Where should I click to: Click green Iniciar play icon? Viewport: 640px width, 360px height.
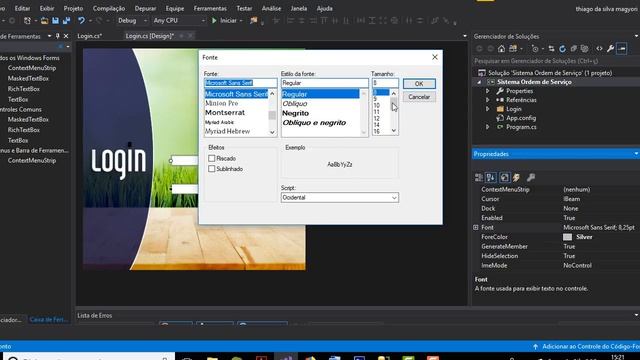point(214,20)
